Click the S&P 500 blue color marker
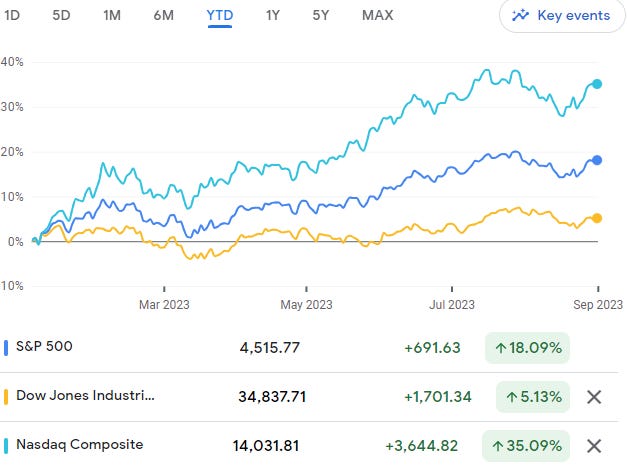This screenshot has width=627, height=466. pyautogui.click(x=6, y=348)
